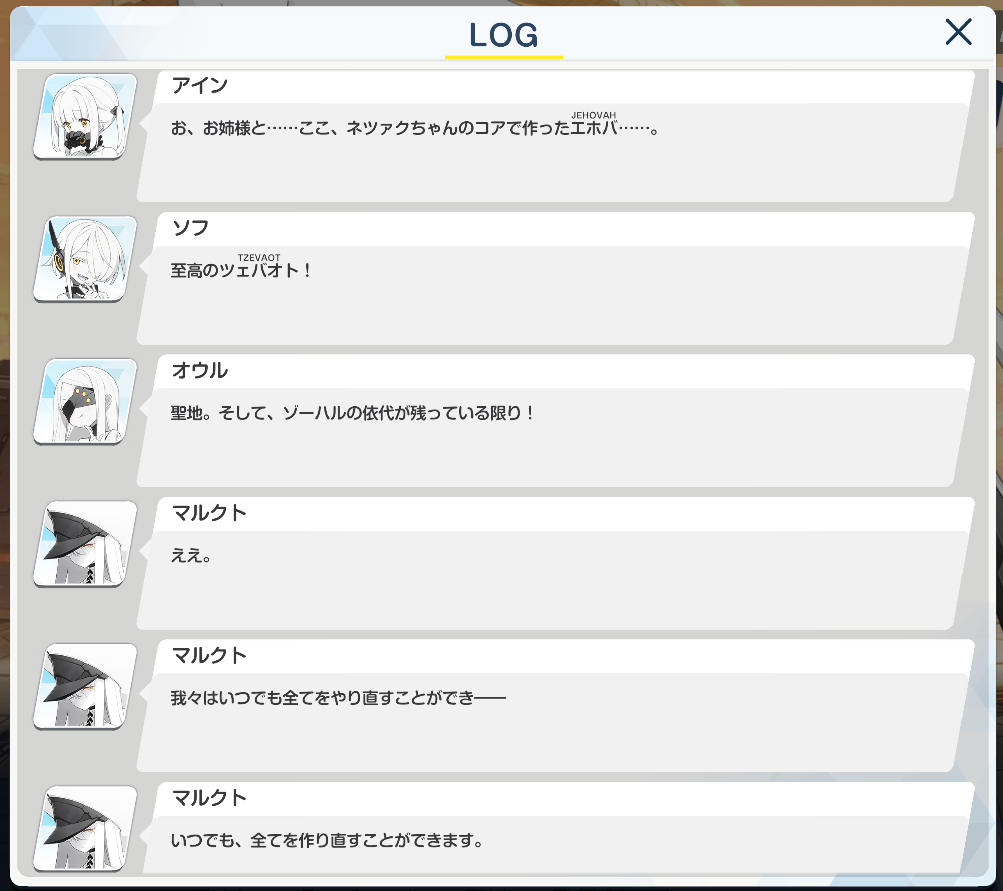Click the アイン speaker name label
The height and width of the screenshot is (891, 1003).
200,85
